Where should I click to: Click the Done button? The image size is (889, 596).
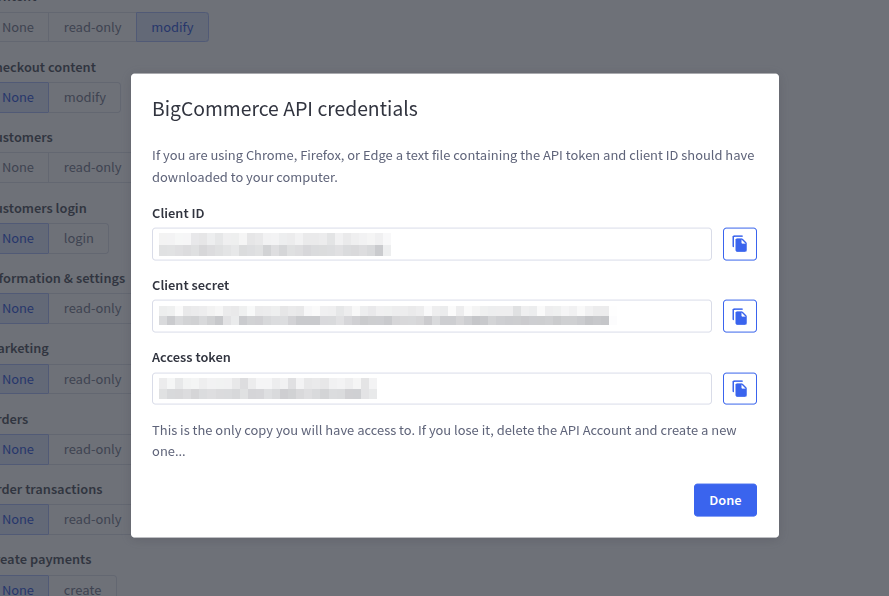[725, 500]
